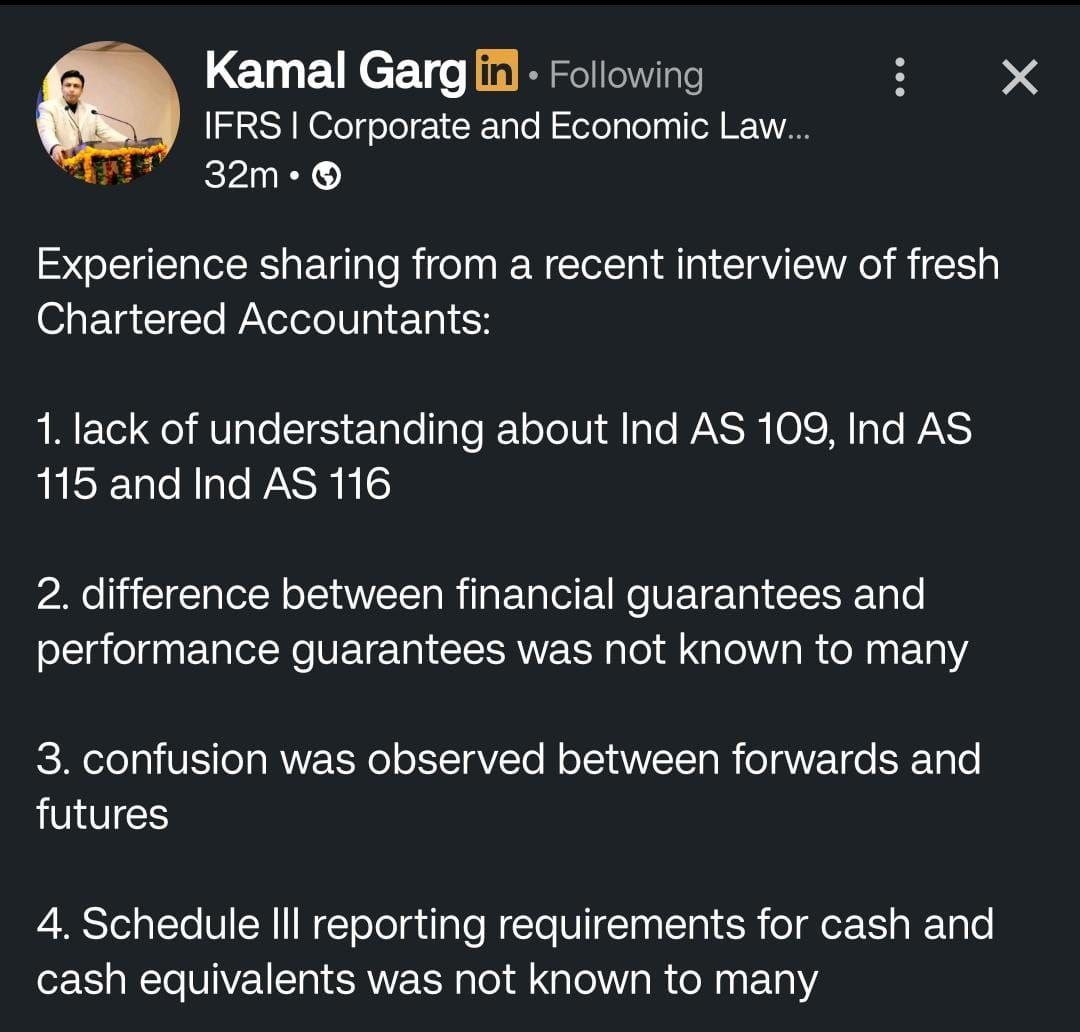Click point 4 'Schedule III reporting requirements' line
The width and height of the screenshot is (1080, 1032).
pyautogui.click(x=514, y=924)
